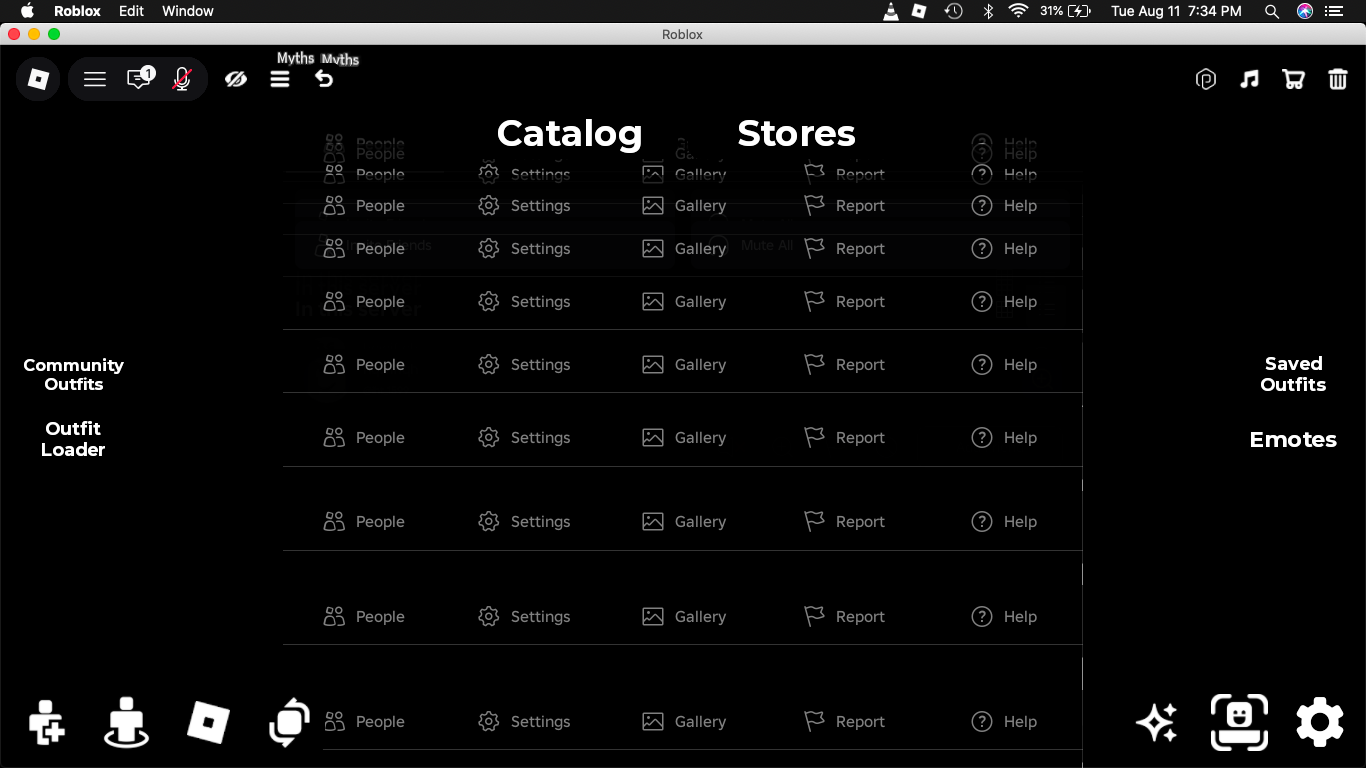Select Help in the bottommost menu row
The height and width of the screenshot is (768, 1366).
click(x=1004, y=721)
